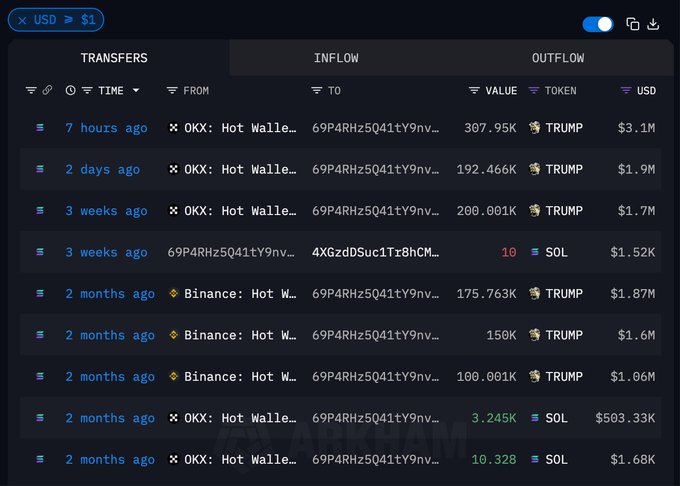680x486 pixels.
Task: Click the download icon
Action: 653,24
